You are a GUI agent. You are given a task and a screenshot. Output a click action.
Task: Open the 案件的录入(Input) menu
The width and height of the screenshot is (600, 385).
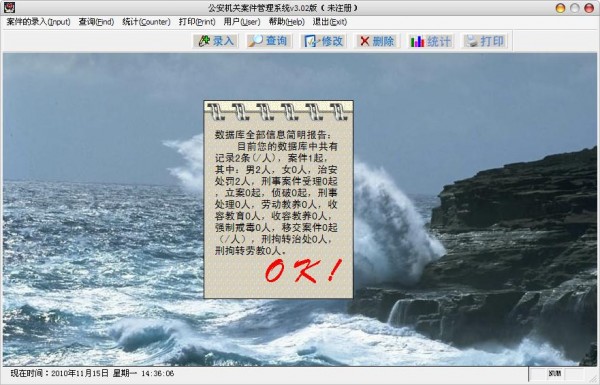pos(39,22)
